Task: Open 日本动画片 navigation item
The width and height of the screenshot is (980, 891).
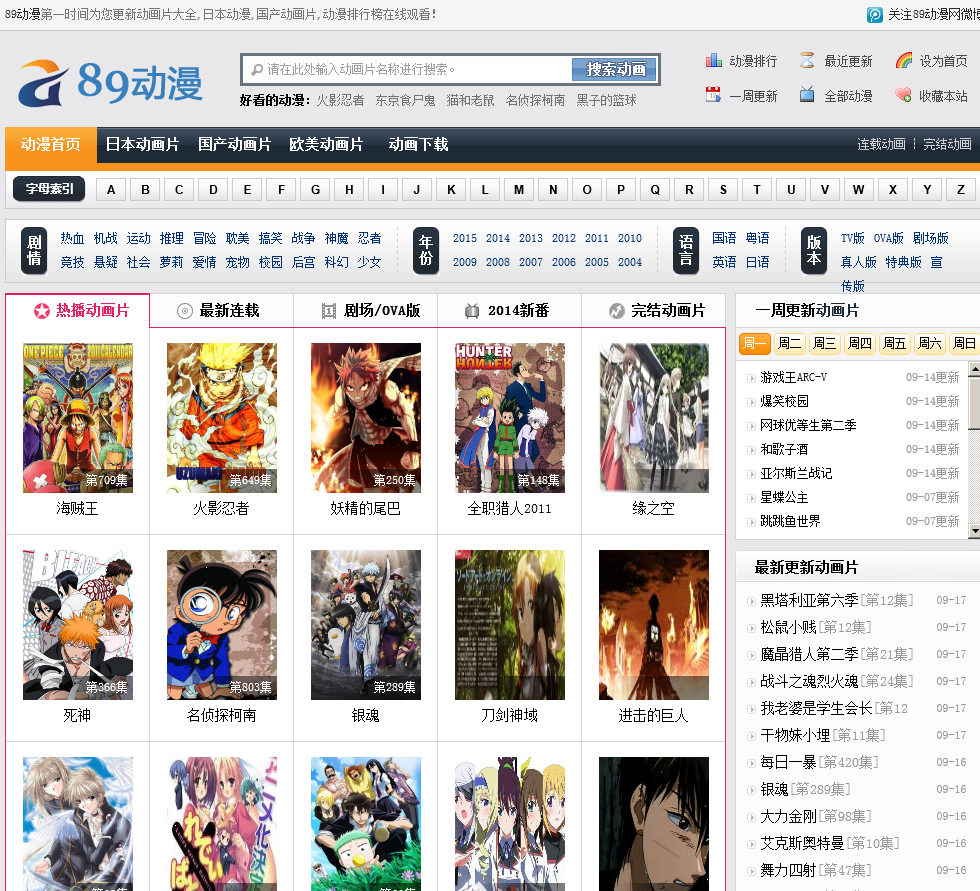Action: (x=142, y=144)
